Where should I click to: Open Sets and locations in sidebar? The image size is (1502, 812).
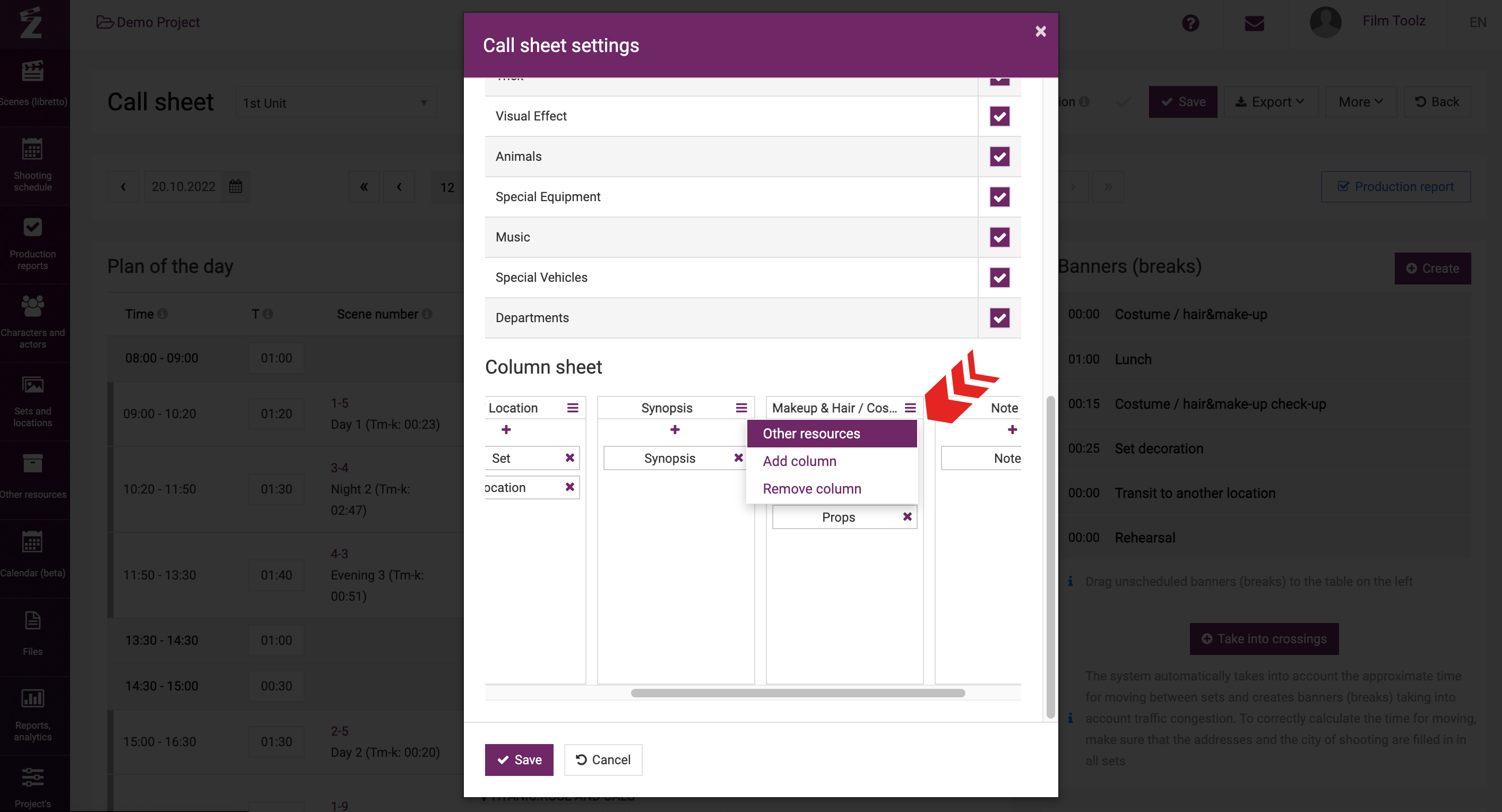pyautogui.click(x=33, y=401)
